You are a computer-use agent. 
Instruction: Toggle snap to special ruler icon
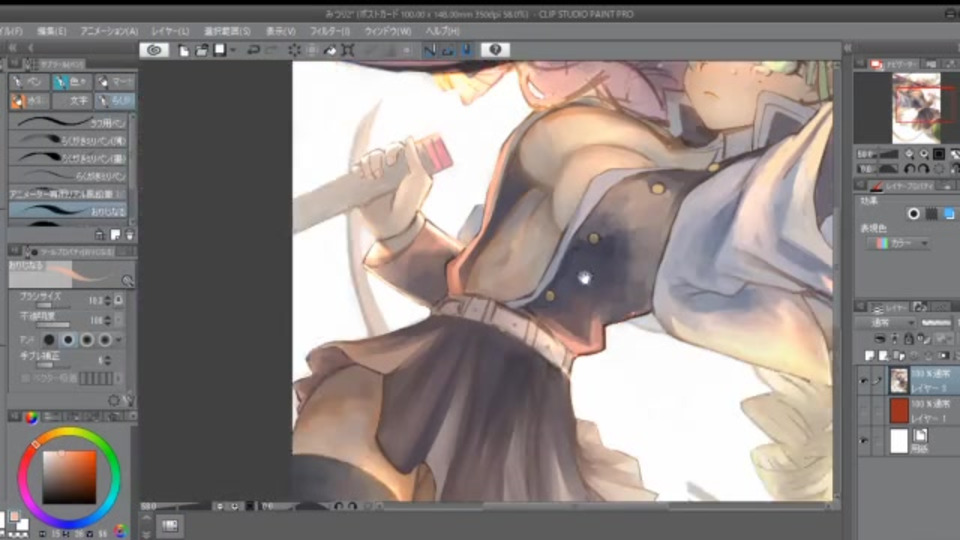448,50
